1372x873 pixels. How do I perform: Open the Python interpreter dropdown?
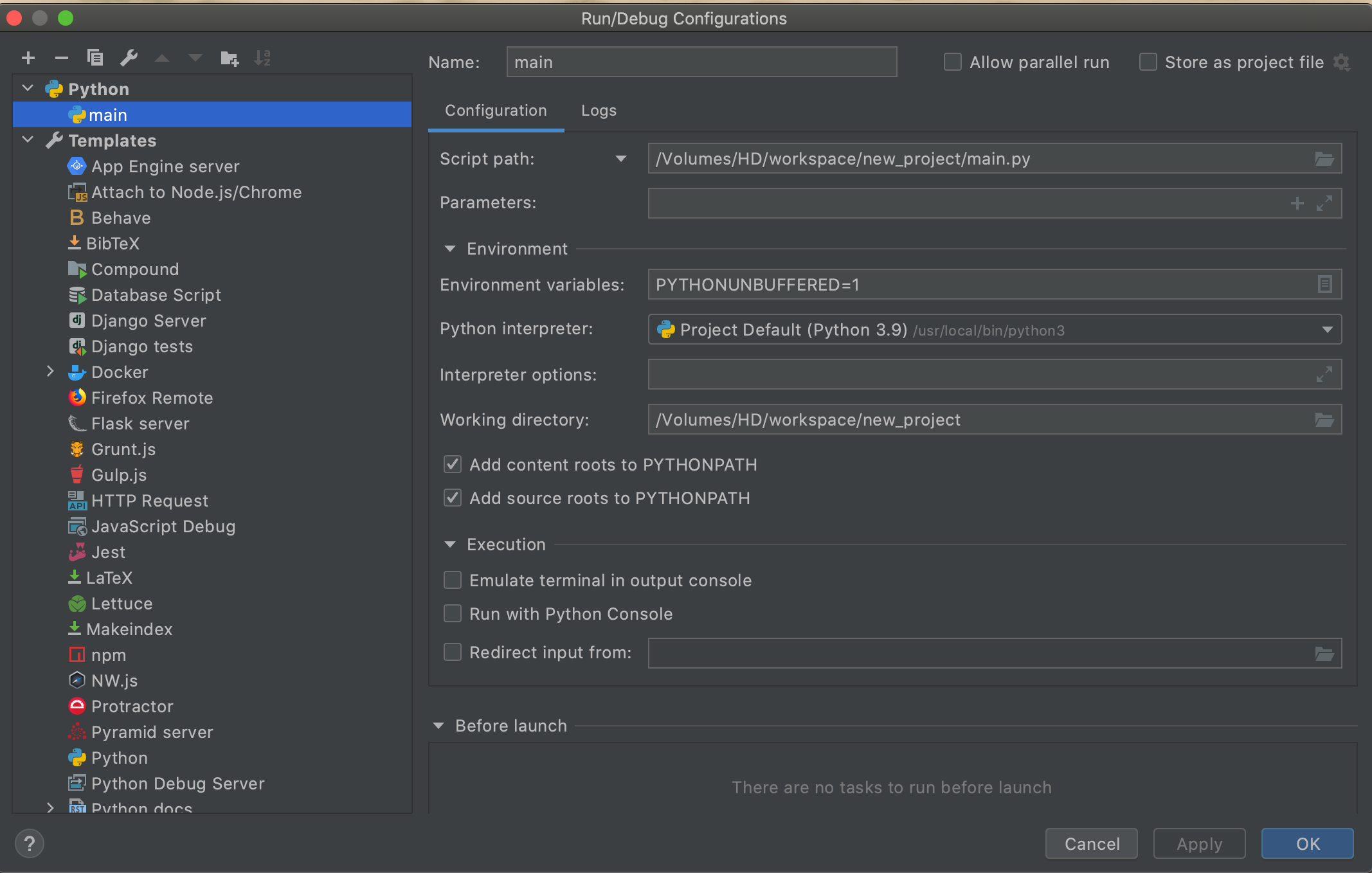(1327, 330)
